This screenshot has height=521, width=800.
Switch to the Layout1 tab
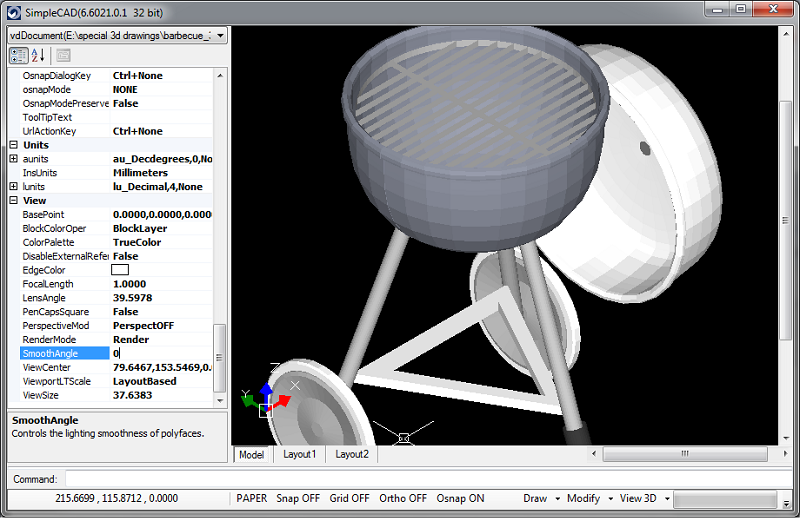pyautogui.click(x=299, y=454)
